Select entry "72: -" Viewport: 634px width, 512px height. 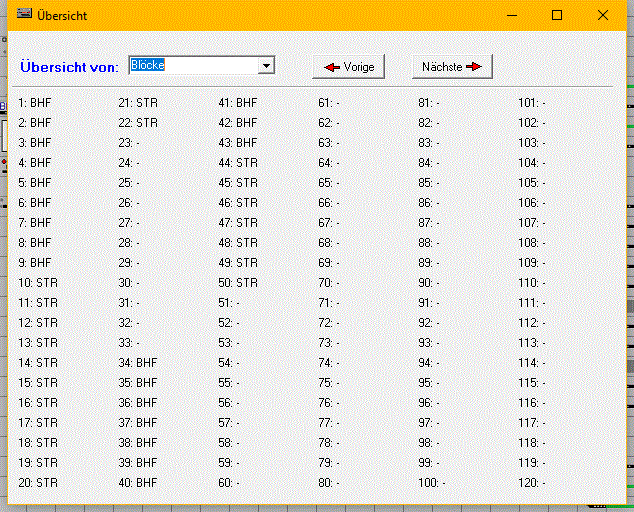click(x=329, y=323)
